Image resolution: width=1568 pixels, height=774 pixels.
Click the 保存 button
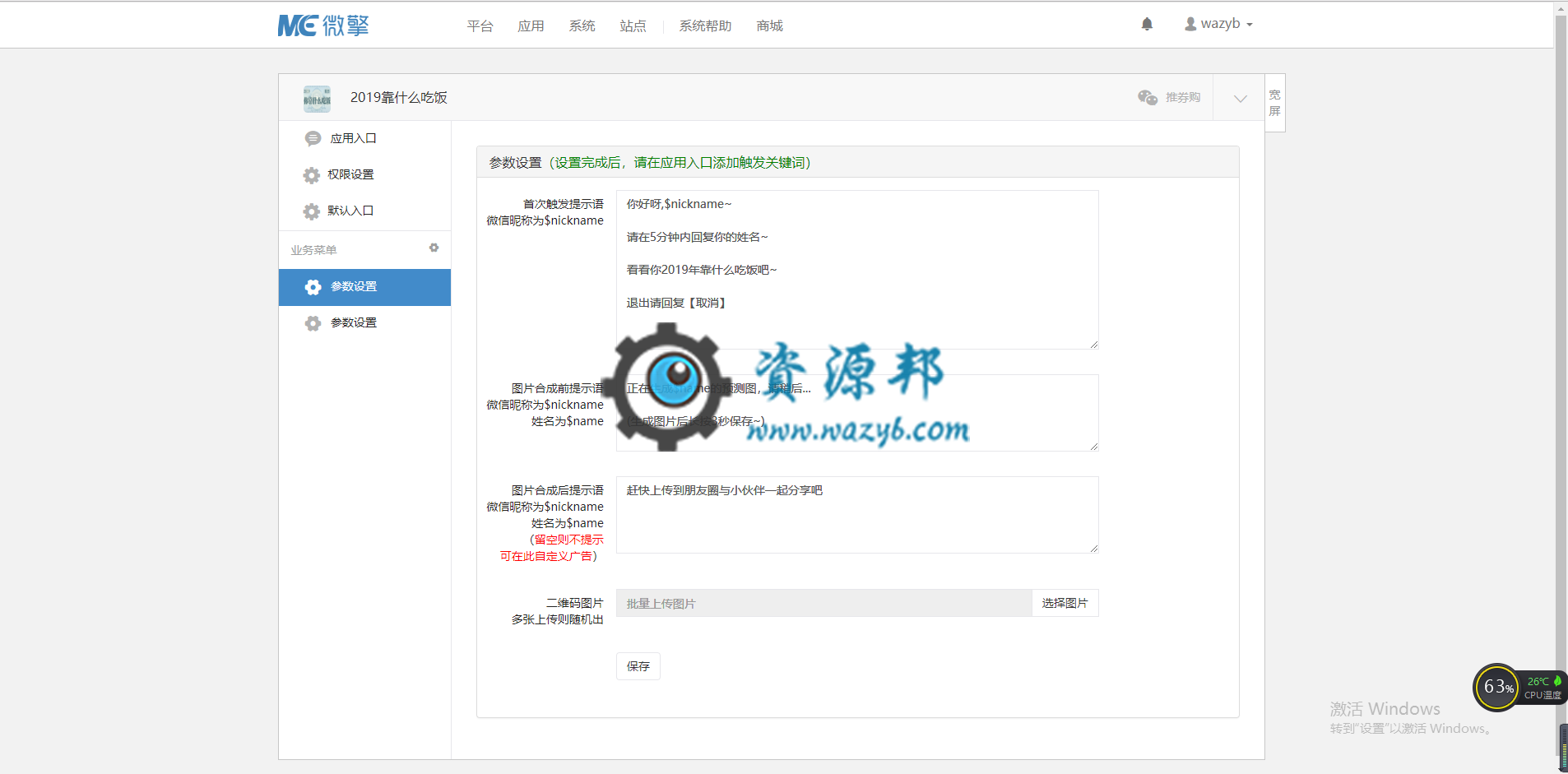point(638,666)
